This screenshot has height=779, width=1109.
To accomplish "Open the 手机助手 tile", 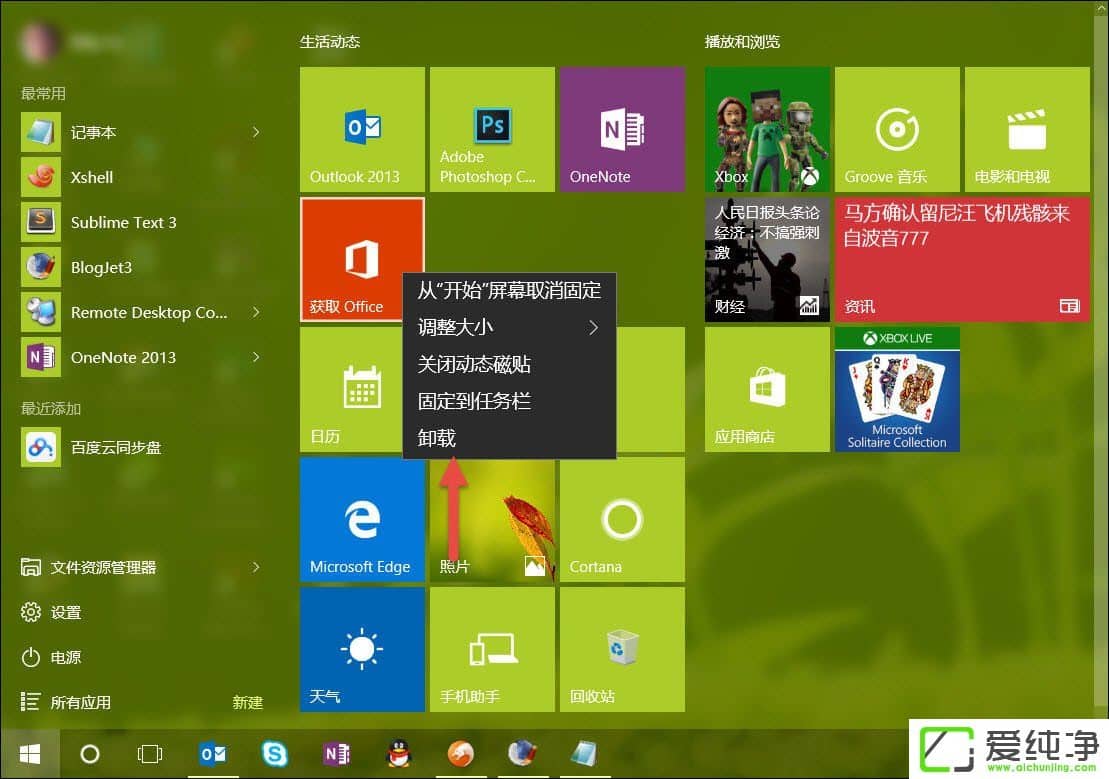I will (x=492, y=649).
